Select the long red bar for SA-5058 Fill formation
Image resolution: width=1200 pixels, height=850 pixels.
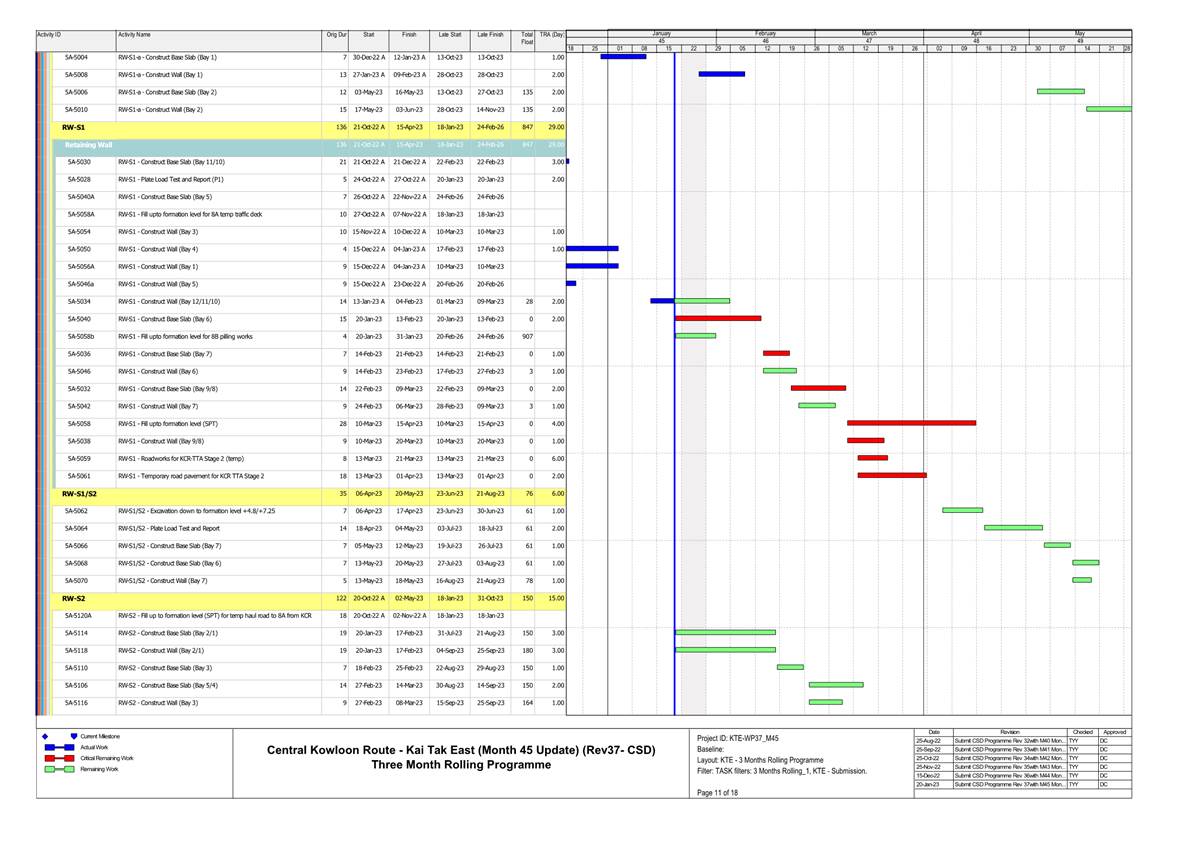911,423
